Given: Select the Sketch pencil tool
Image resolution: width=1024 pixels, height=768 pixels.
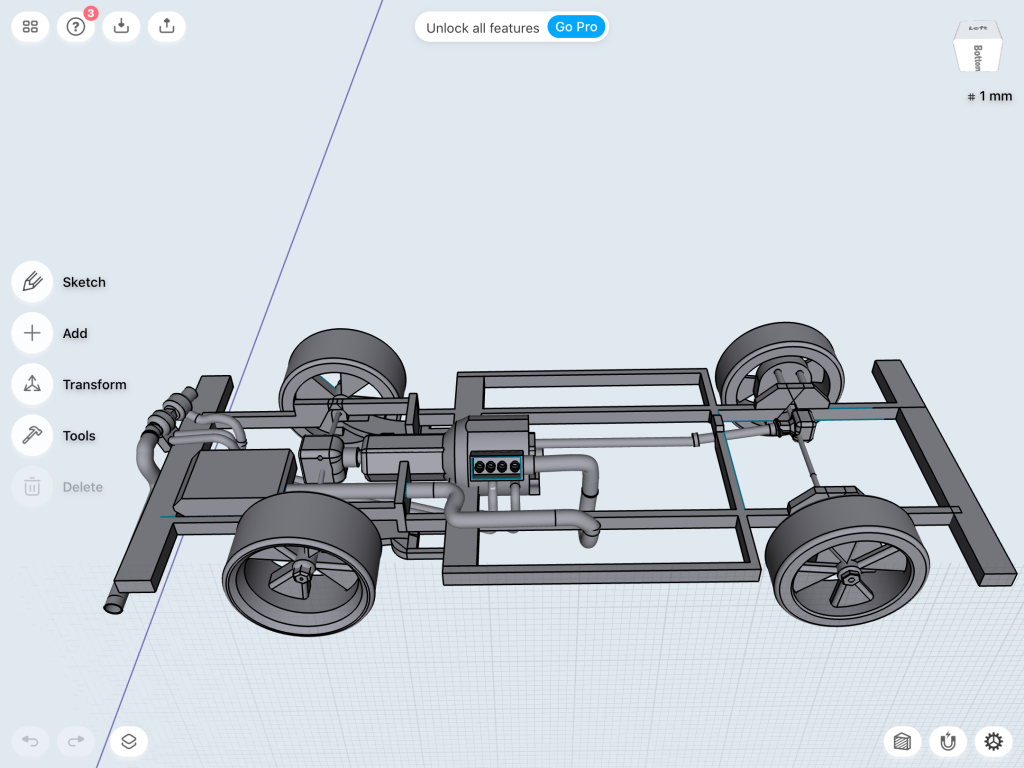Looking at the screenshot, I should click(x=32, y=282).
